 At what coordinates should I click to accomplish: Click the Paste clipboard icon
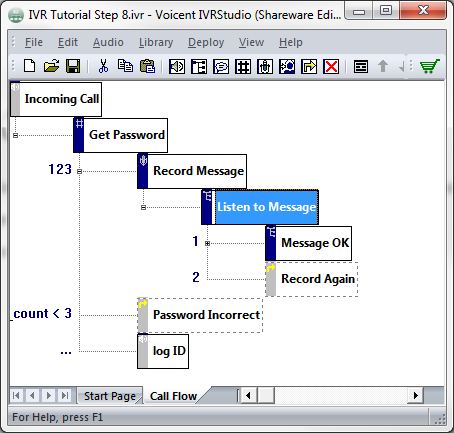click(148, 66)
